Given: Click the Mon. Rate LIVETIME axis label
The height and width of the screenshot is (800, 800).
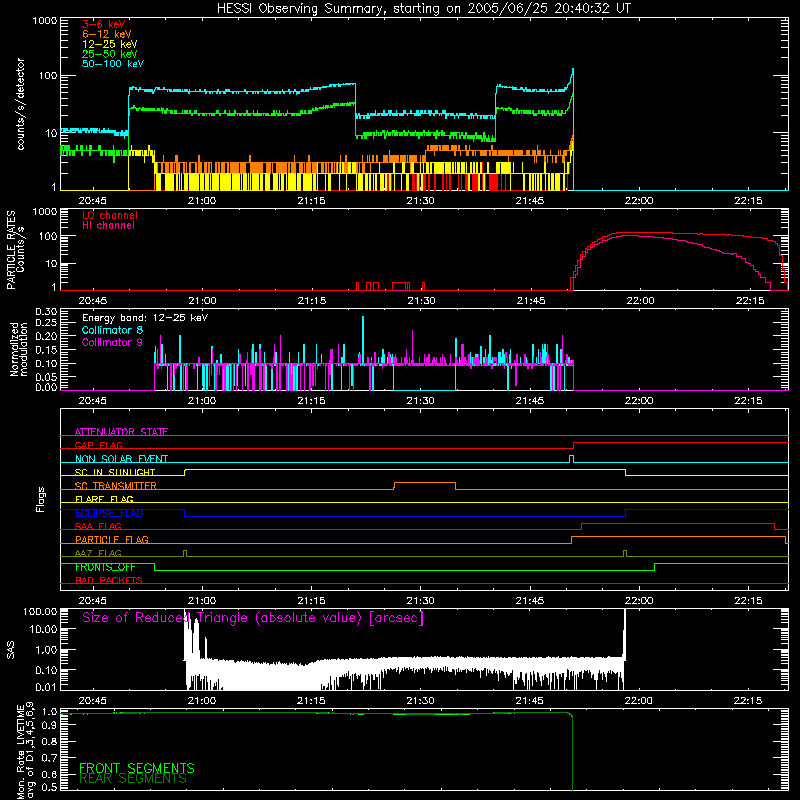Looking at the screenshot, I should pyautogui.click(x=25, y=750).
